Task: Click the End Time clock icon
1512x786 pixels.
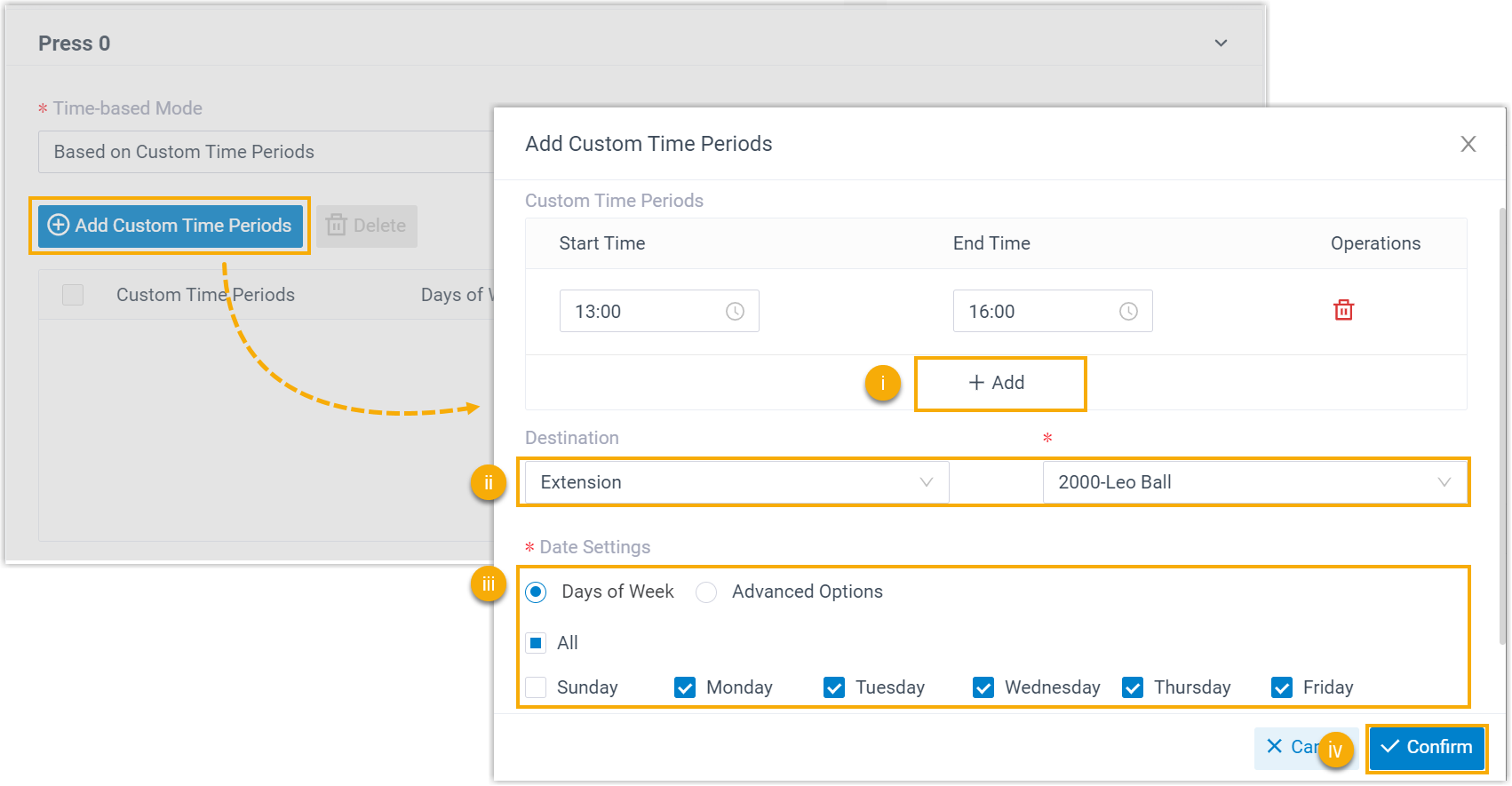Action: click(1128, 312)
